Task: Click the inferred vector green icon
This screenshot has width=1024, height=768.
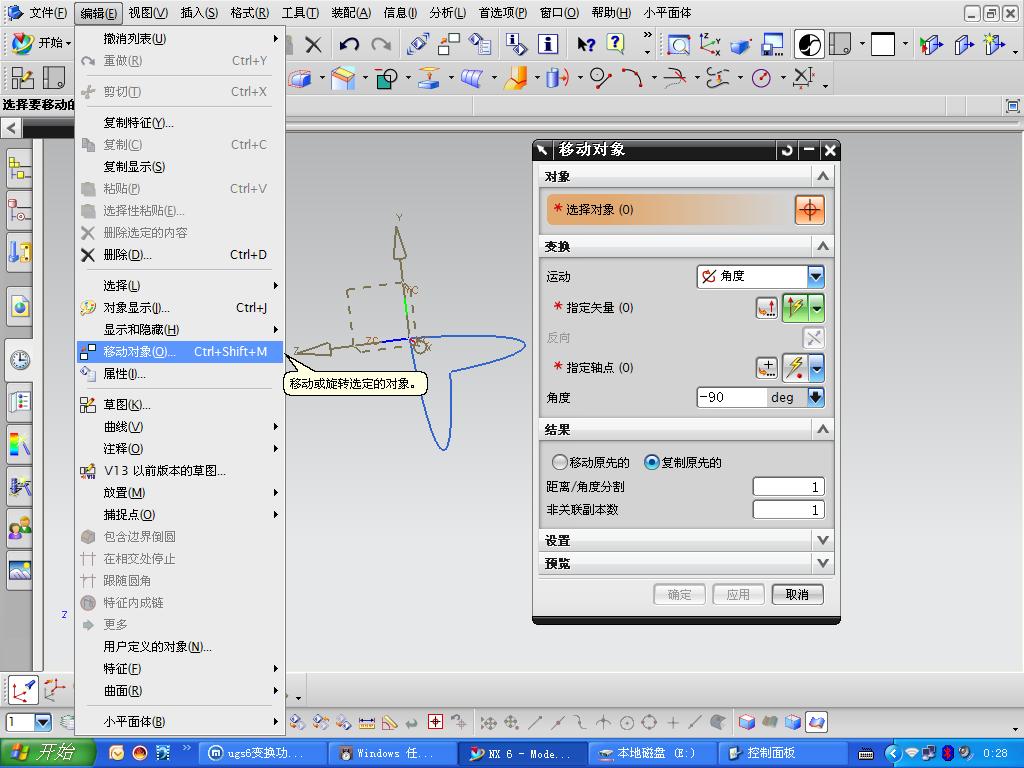Action: point(795,308)
